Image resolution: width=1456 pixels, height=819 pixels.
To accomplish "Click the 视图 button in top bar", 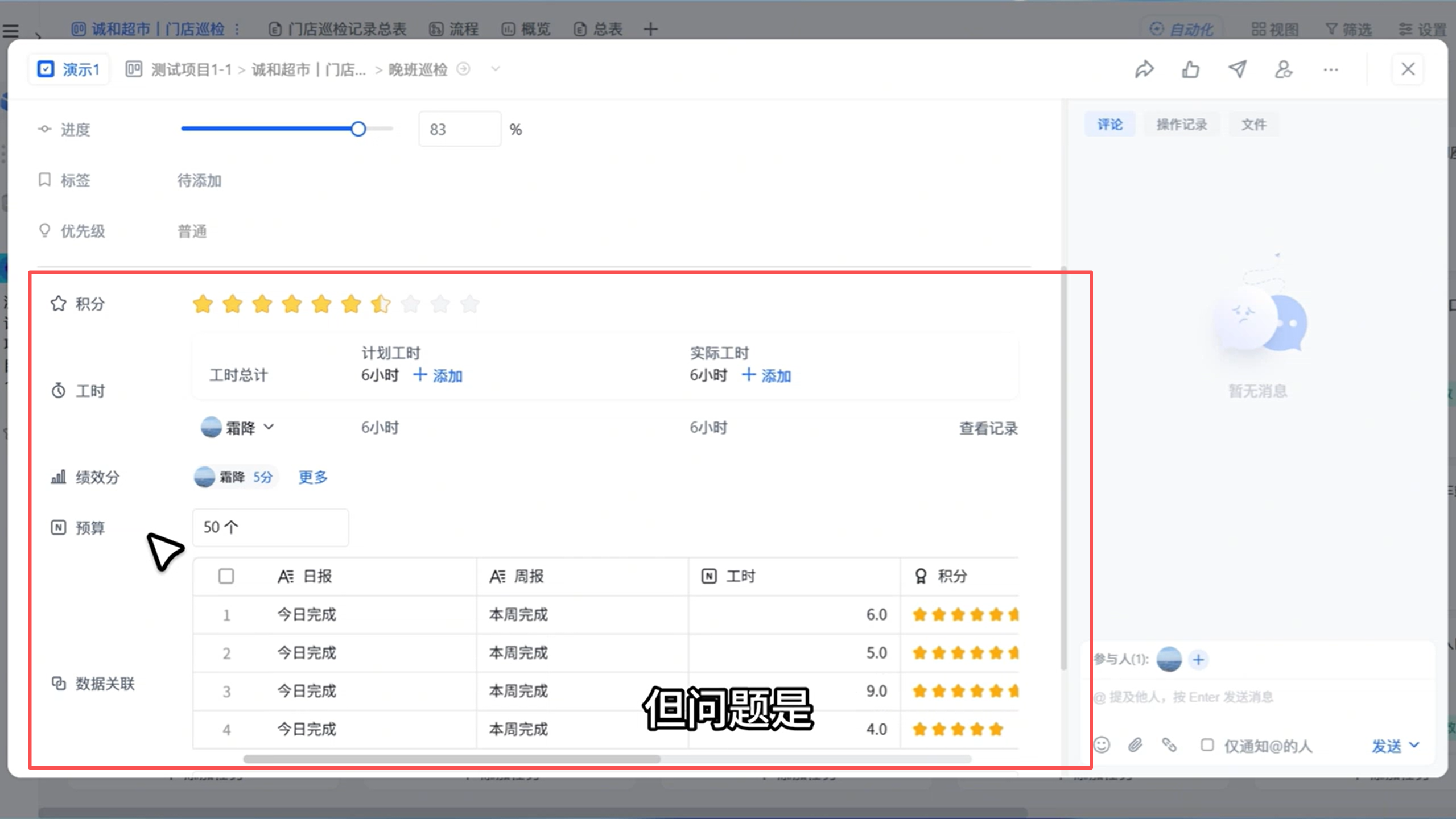I will click(1274, 29).
